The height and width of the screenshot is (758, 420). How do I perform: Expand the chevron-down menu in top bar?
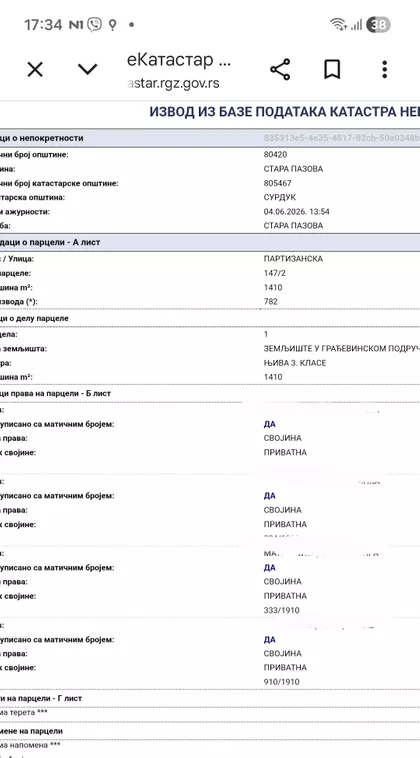click(x=87, y=70)
